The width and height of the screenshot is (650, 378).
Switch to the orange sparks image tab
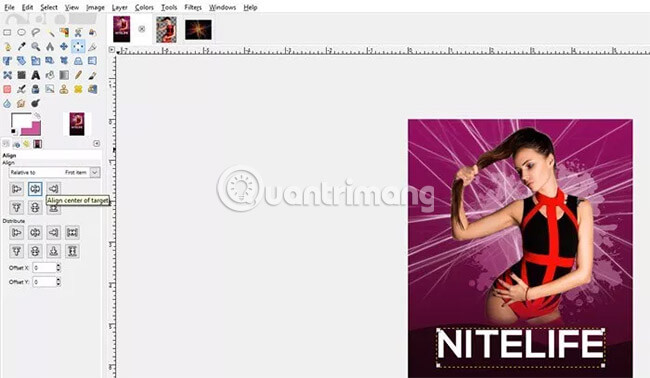point(198,30)
